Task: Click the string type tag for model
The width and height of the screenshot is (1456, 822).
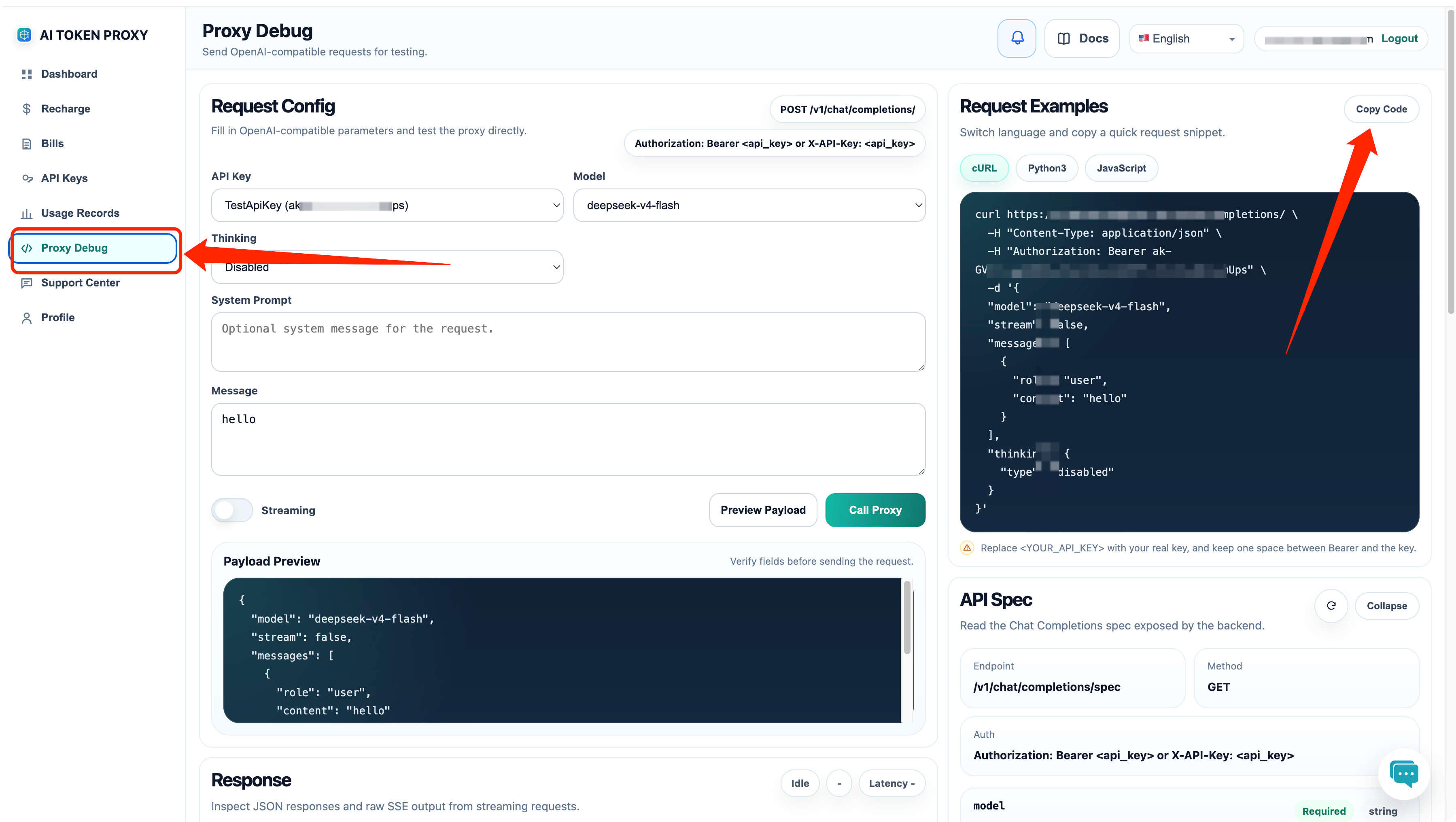Action: click(x=1382, y=811)
